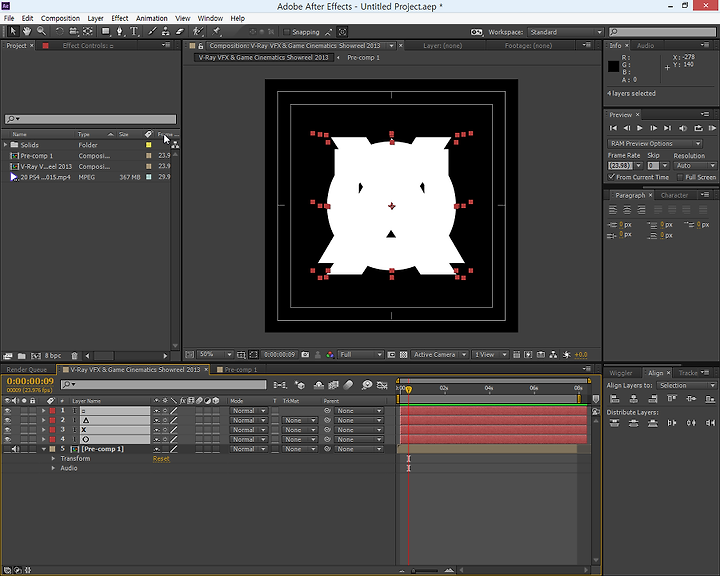Open RAM Preview Options dropdown
The image size is (720, 576).
[x=655, y=143]
